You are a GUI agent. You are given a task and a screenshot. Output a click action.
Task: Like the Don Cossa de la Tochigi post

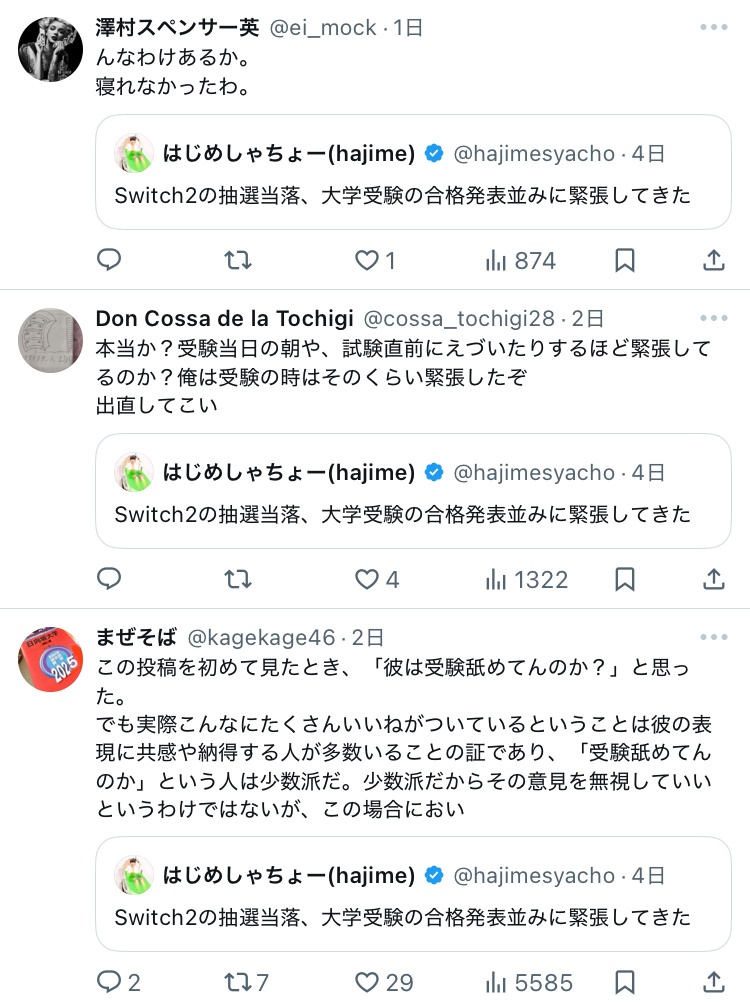coord(377,579)
